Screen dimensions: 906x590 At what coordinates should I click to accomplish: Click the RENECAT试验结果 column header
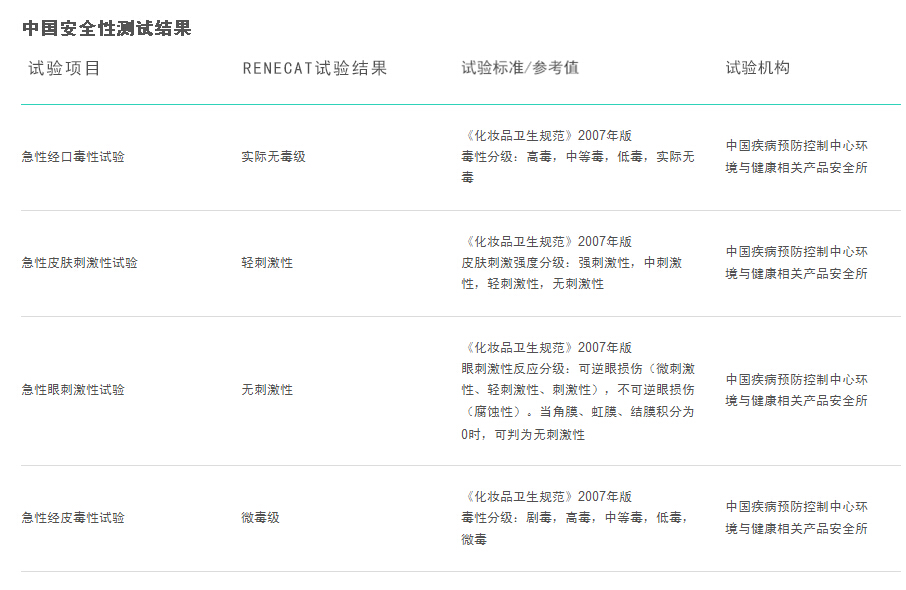tap(314, 68)
